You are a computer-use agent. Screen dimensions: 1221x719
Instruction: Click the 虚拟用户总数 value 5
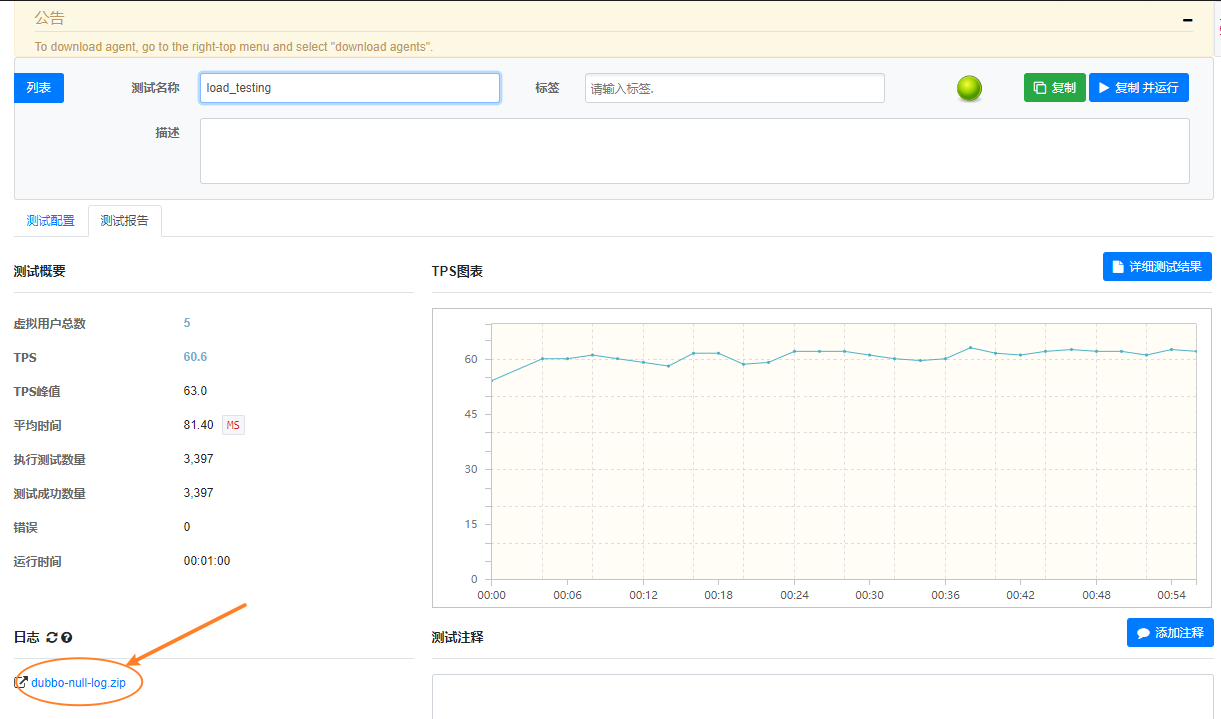tap(187, 323)
